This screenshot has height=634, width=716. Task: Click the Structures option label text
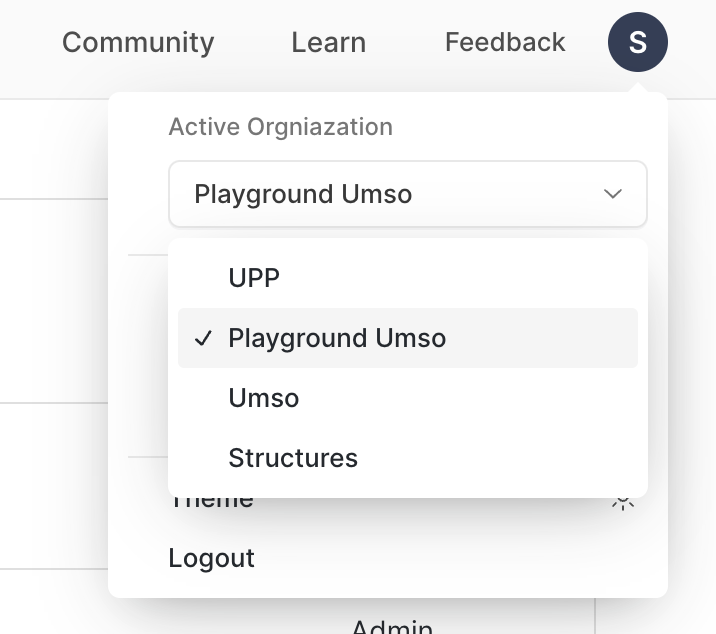point(293,458)
